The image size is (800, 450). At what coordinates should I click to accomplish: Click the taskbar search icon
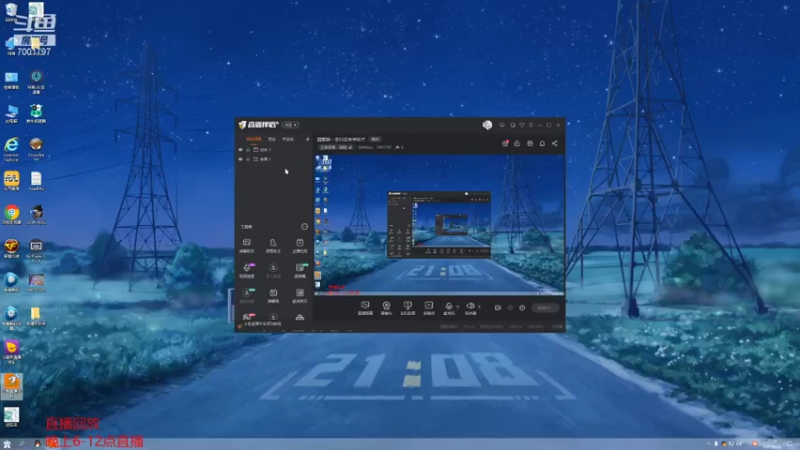pyautogui.click(x=21, y=444)
